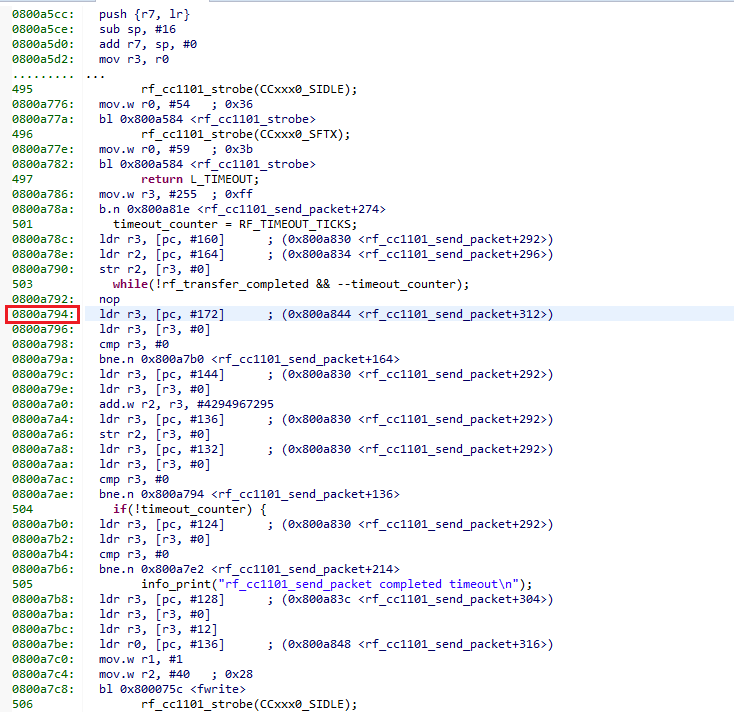Image resolution: width=734 pixels, height=712 pixels.
Task: Select source line 506 strobe SIDLE
Action: pyautogui.click(x=249, y=704)
